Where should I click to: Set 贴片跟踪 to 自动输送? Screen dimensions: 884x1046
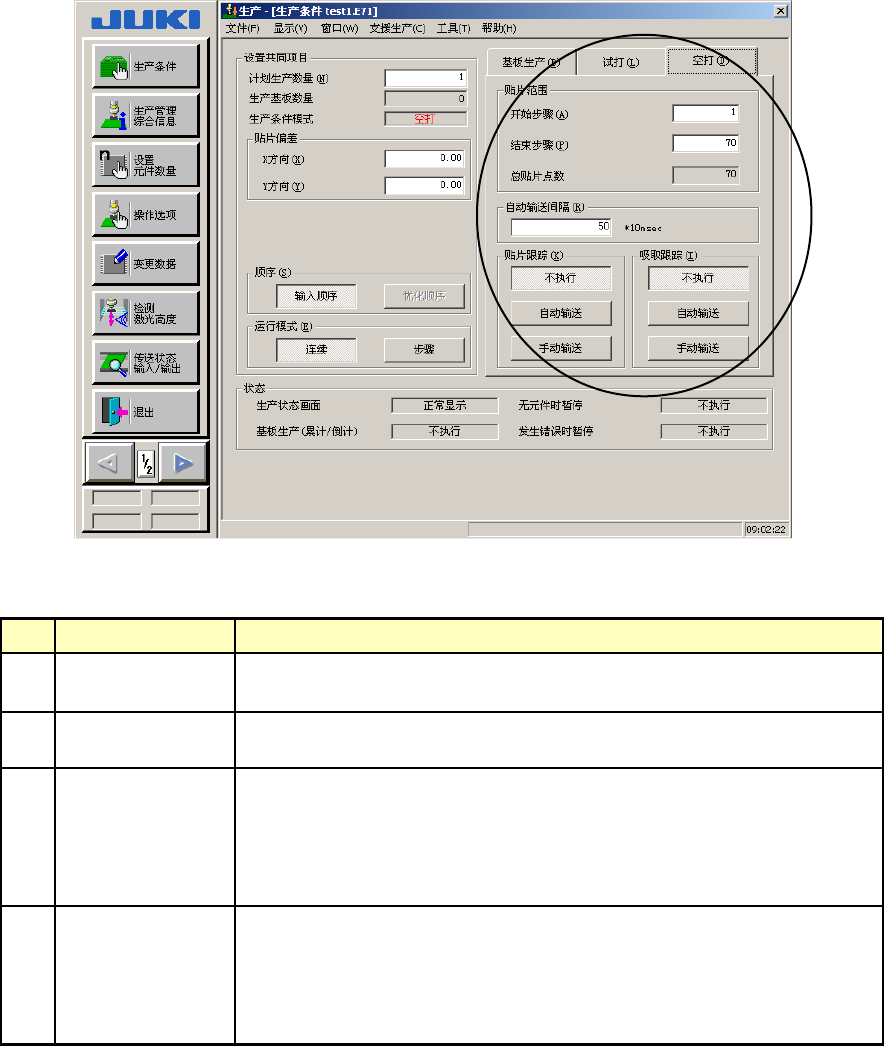tap(561, 313)
